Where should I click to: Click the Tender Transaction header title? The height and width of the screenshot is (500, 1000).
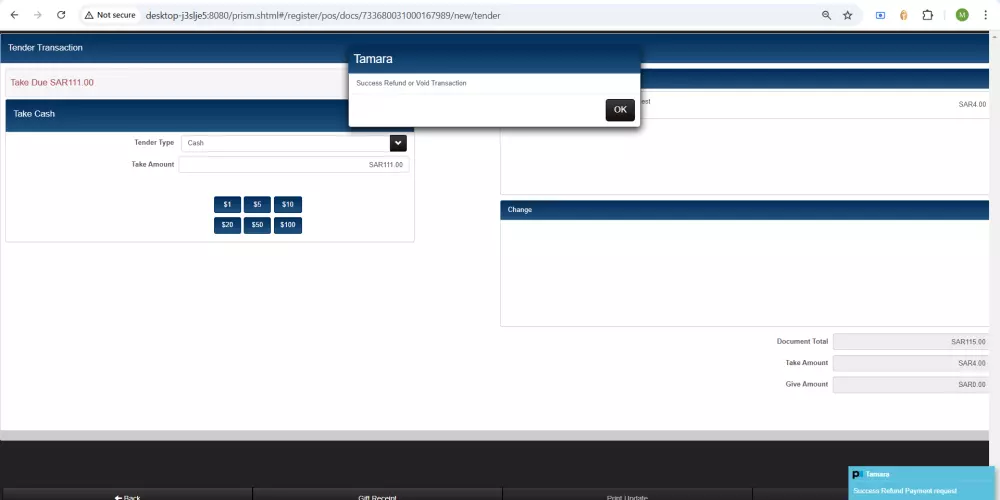click(45, 48)
